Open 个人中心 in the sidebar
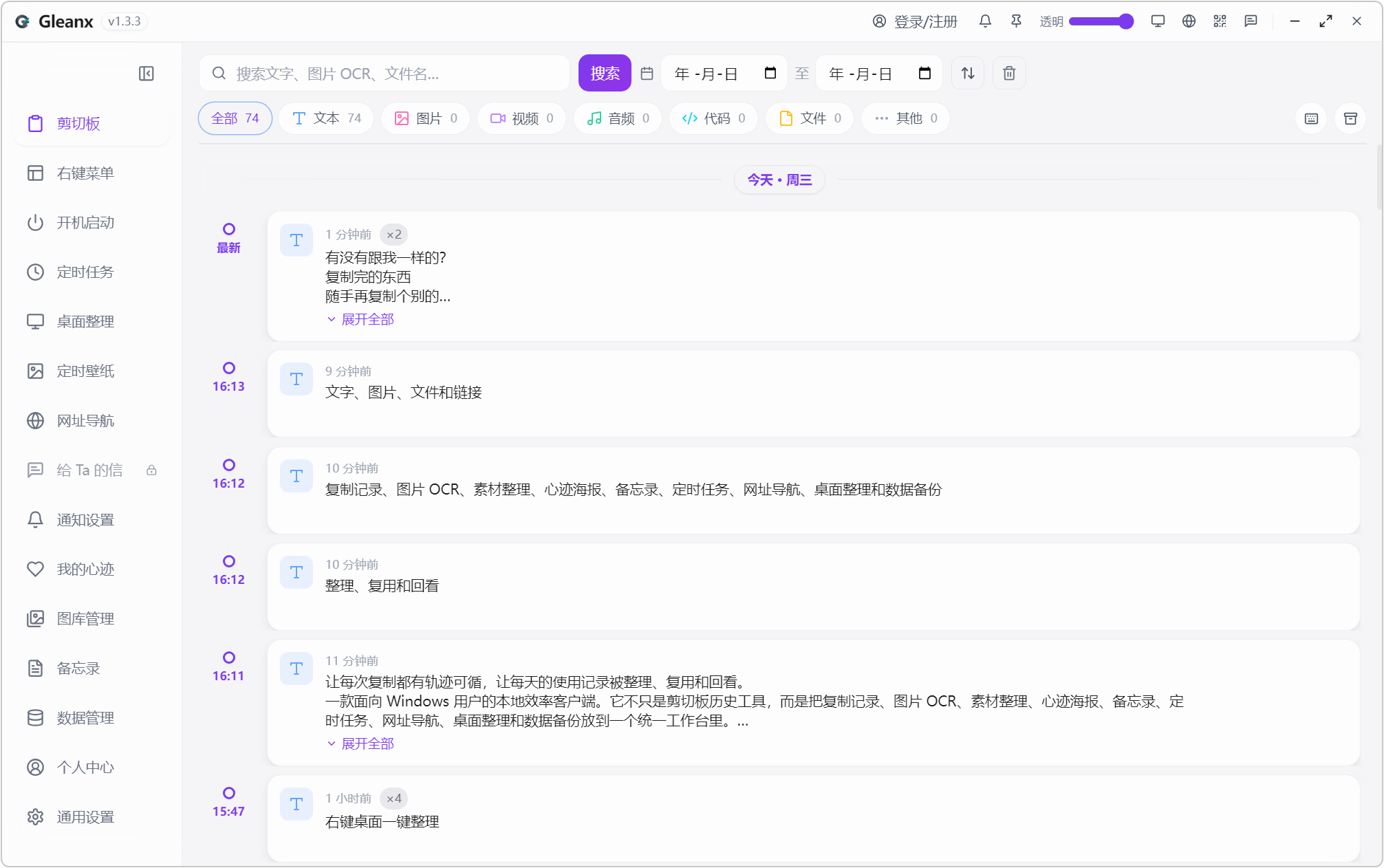 point(91,768)
